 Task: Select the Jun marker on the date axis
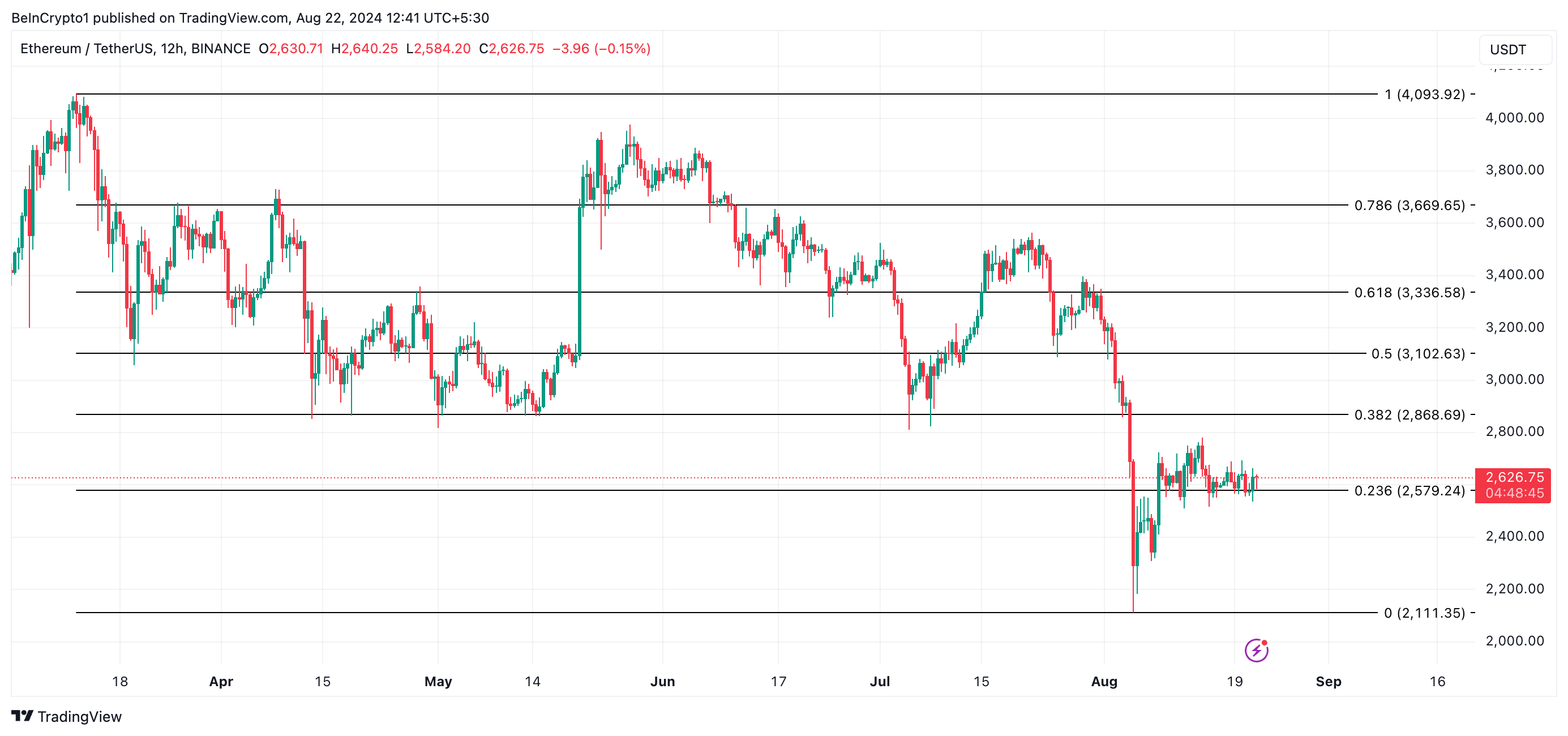coord(662,681)
